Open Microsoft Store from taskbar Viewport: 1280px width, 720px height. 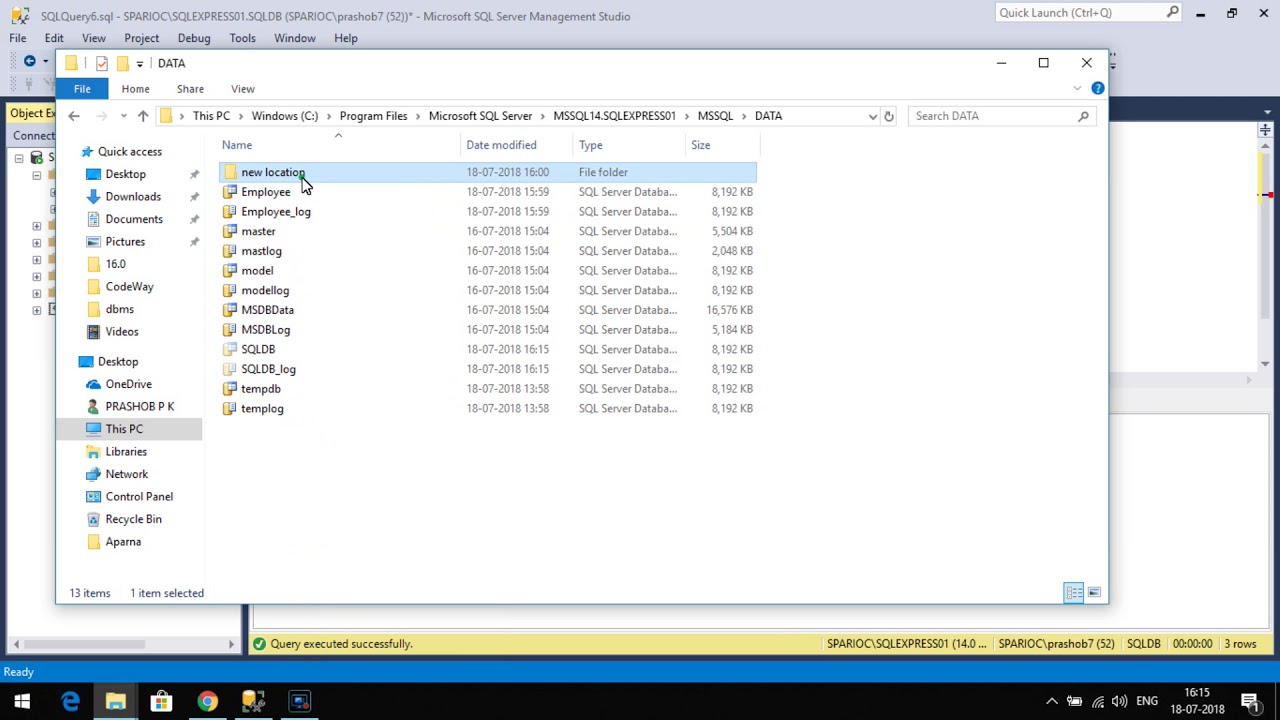point(161,702)
